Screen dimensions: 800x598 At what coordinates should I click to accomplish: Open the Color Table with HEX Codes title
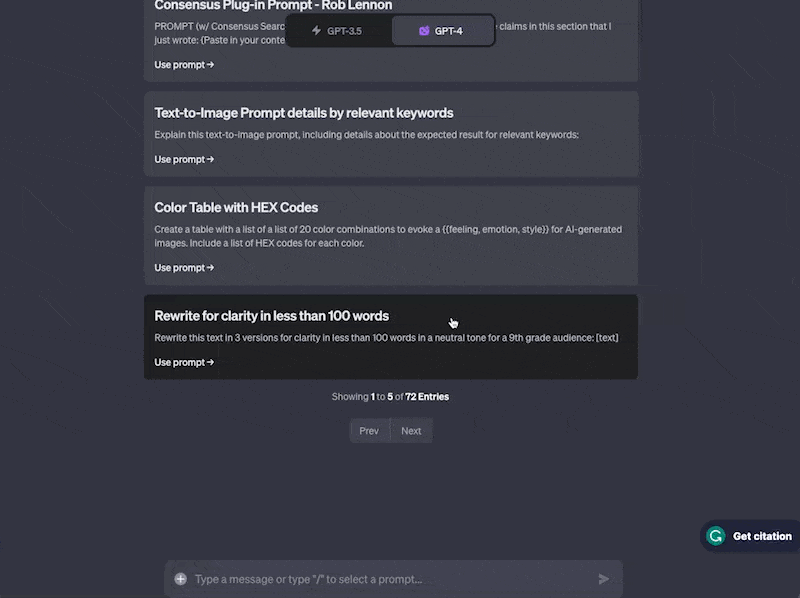click(x=236, y=208)
